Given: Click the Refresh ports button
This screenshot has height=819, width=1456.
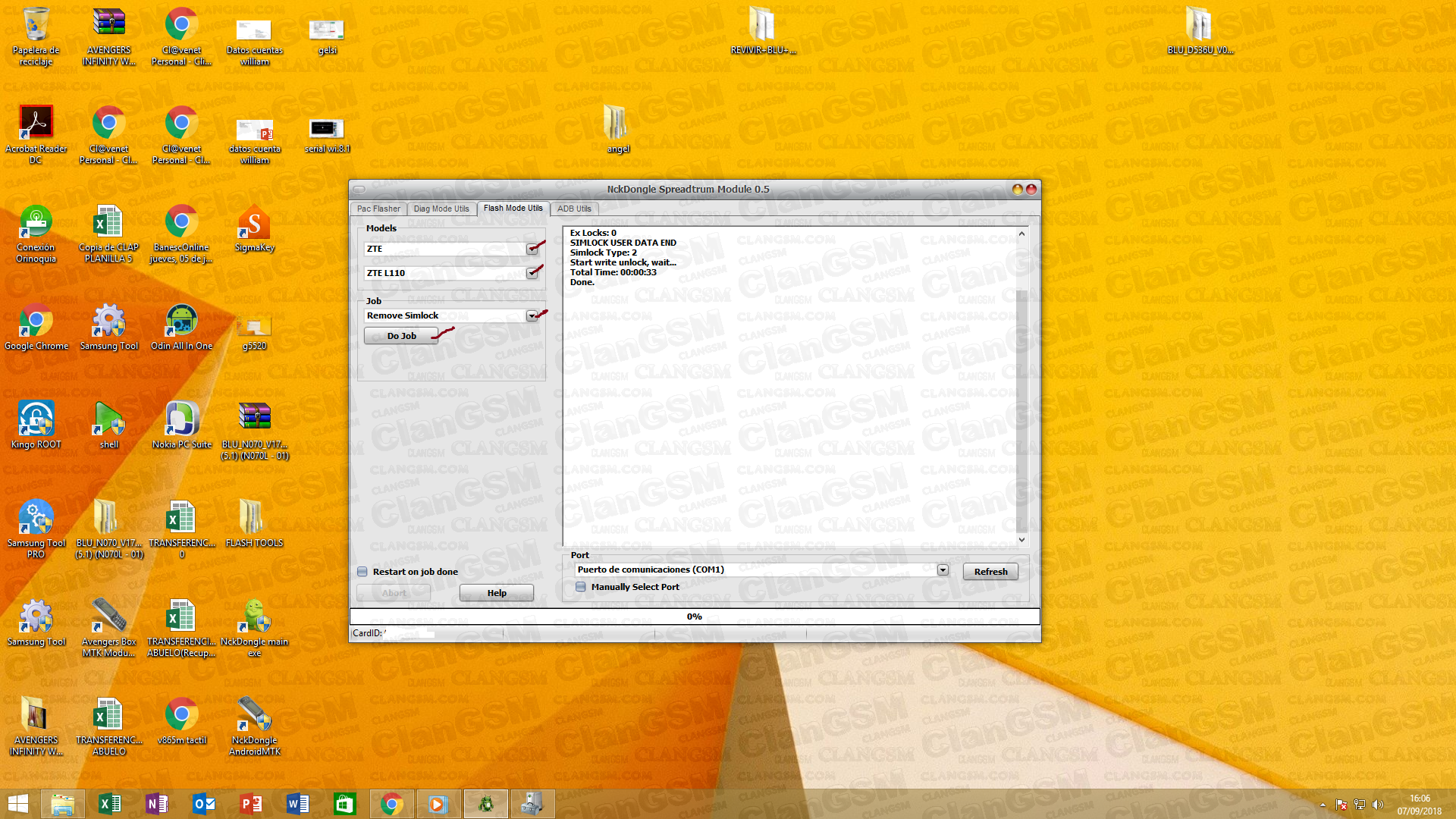Looking at the screenshot, I should (990, 572).
